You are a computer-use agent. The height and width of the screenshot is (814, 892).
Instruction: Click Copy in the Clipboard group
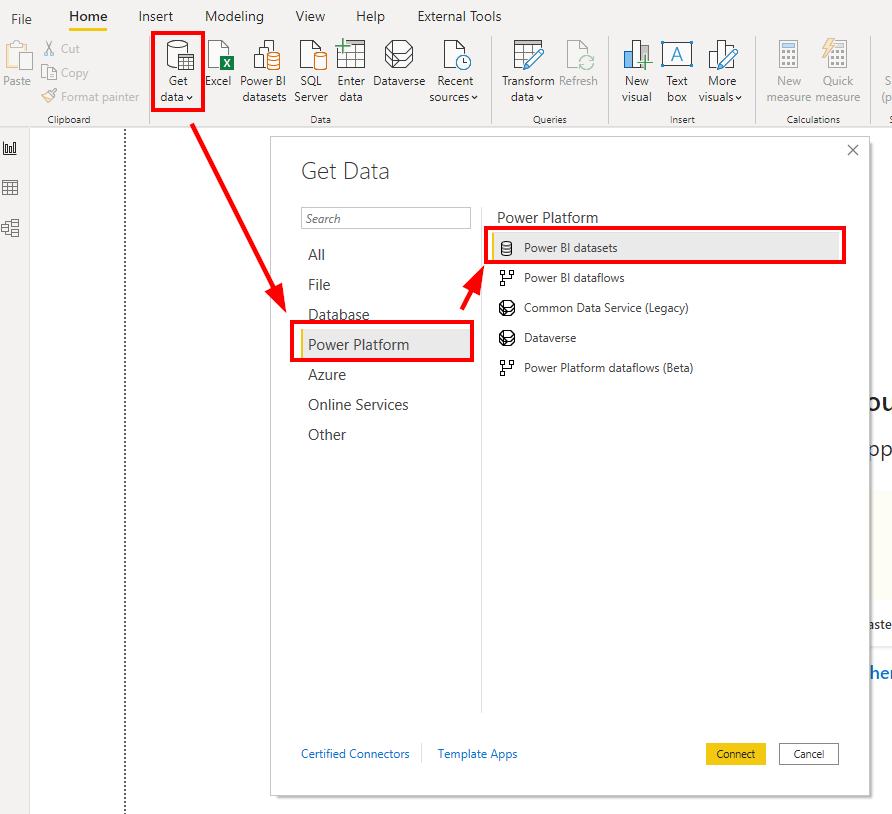[x=65, y=73]
